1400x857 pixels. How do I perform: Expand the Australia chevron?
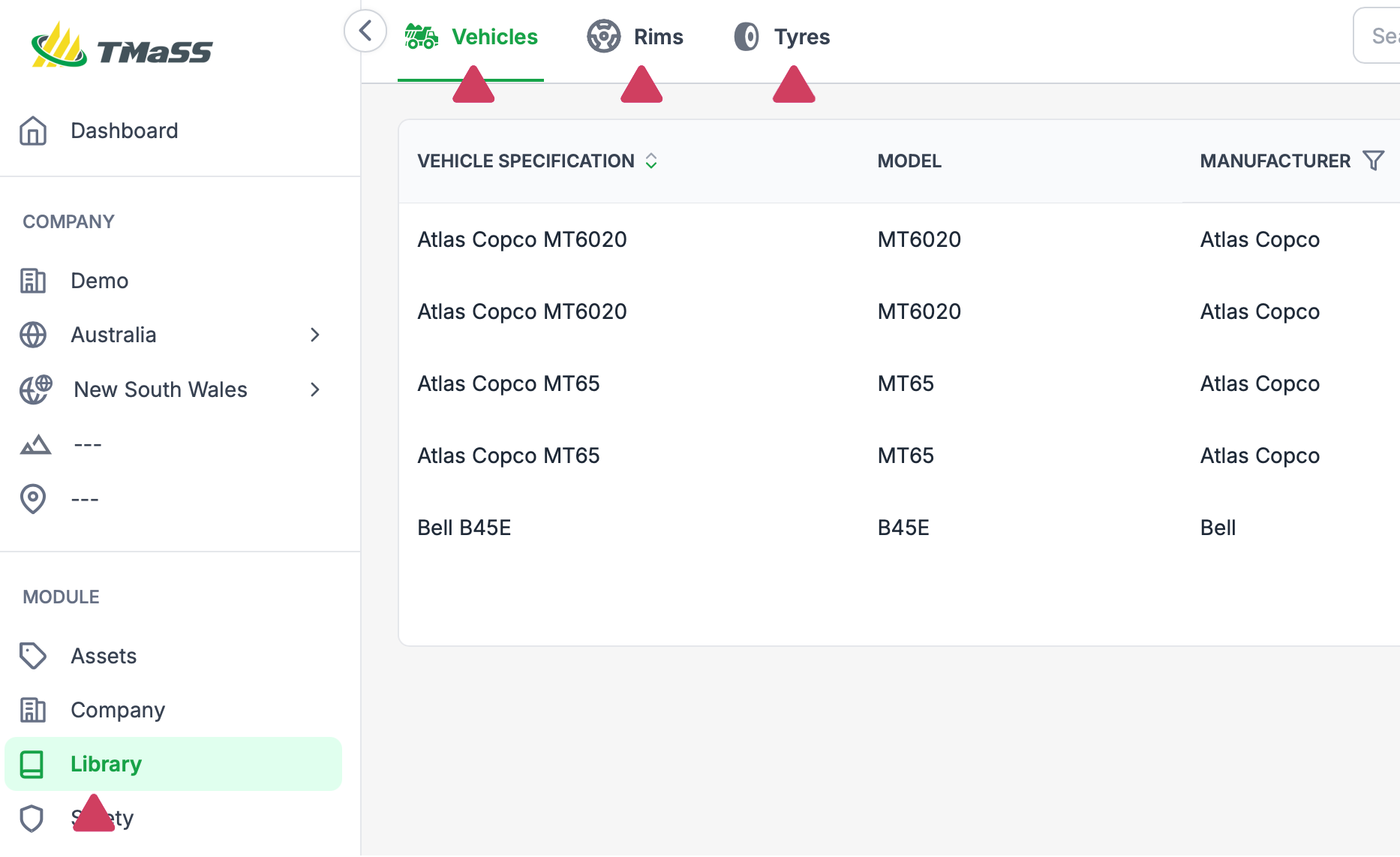point(315,335)
